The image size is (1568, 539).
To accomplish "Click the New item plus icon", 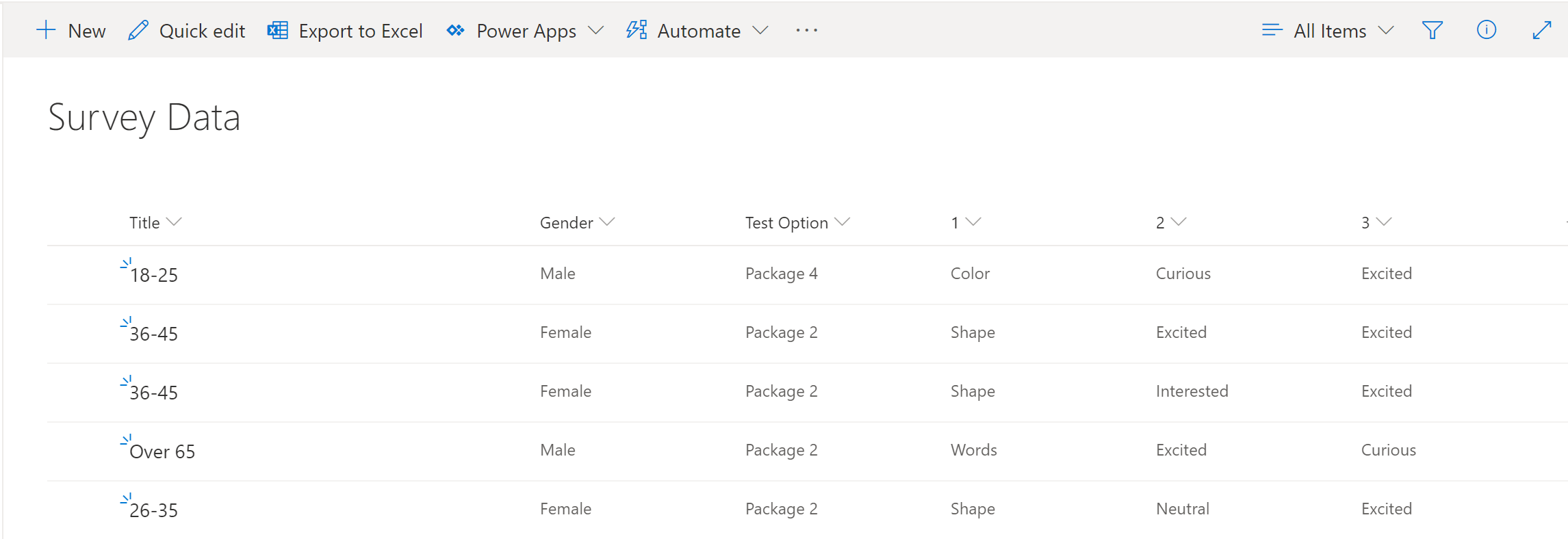I will point(46,30).
